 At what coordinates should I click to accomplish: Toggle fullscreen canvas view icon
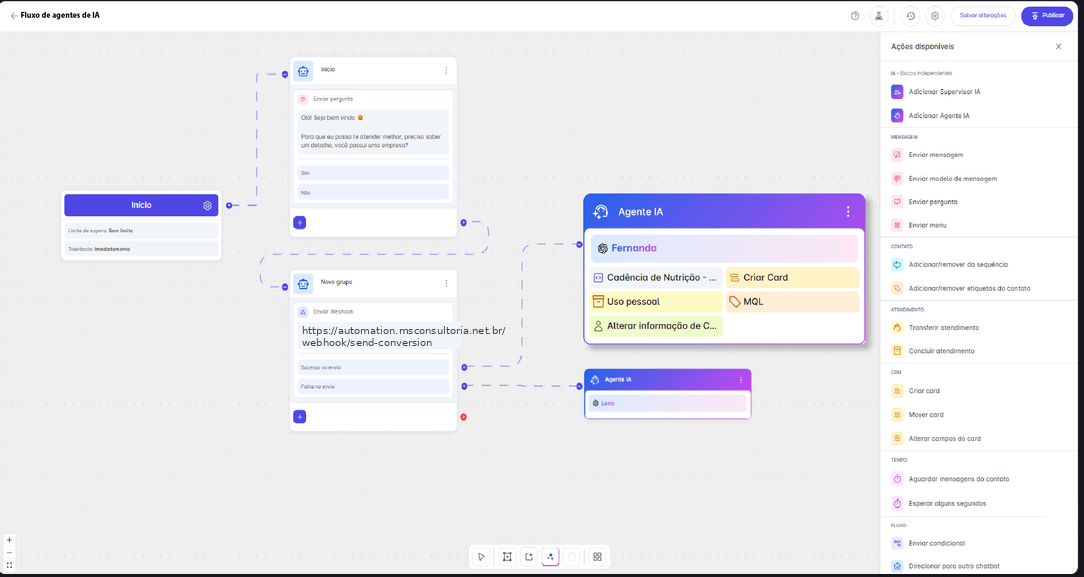pyautogui.click(x=9, y=565)
